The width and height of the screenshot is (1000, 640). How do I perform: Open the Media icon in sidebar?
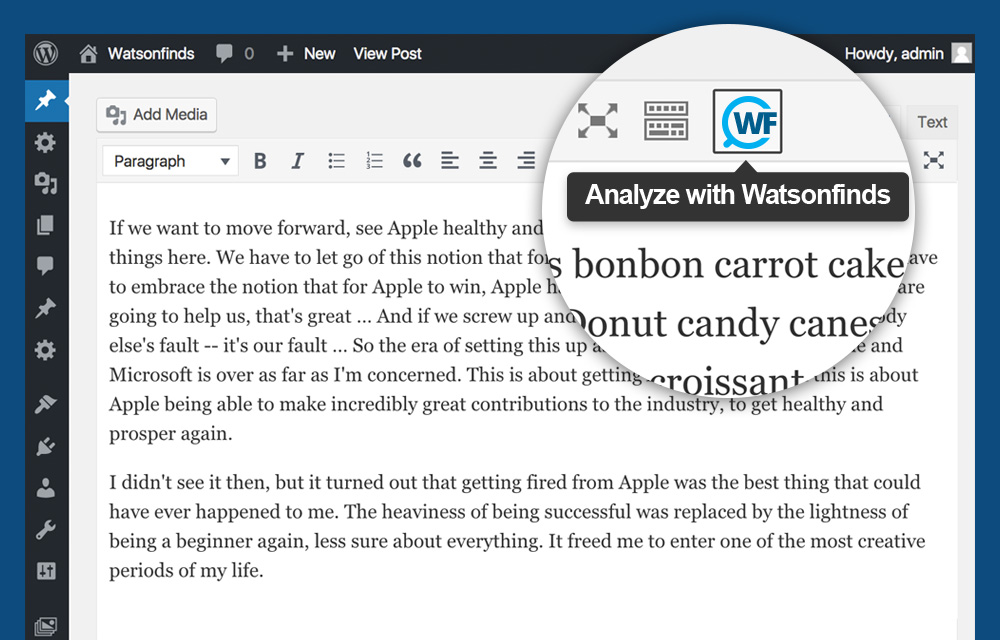click(x=46, y=184)
